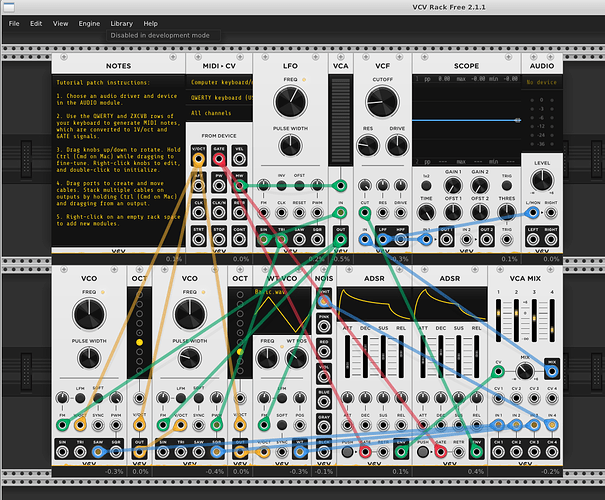This screenshot has width=605, height=500.
Task: Click the Scope GAIN 1 knob
Action: tap(453, 186)
